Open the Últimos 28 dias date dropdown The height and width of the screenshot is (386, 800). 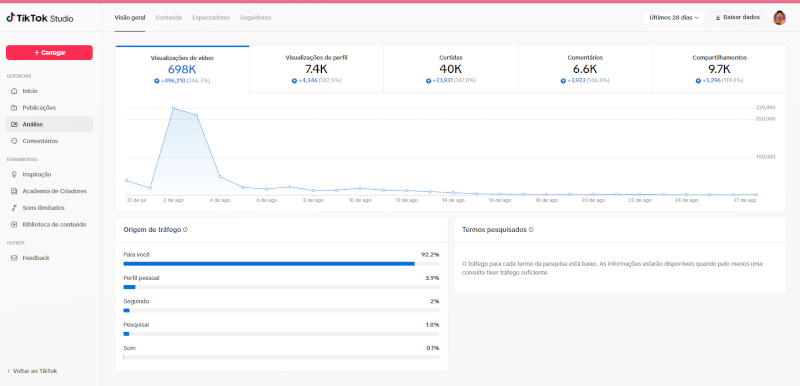point(673,18)
